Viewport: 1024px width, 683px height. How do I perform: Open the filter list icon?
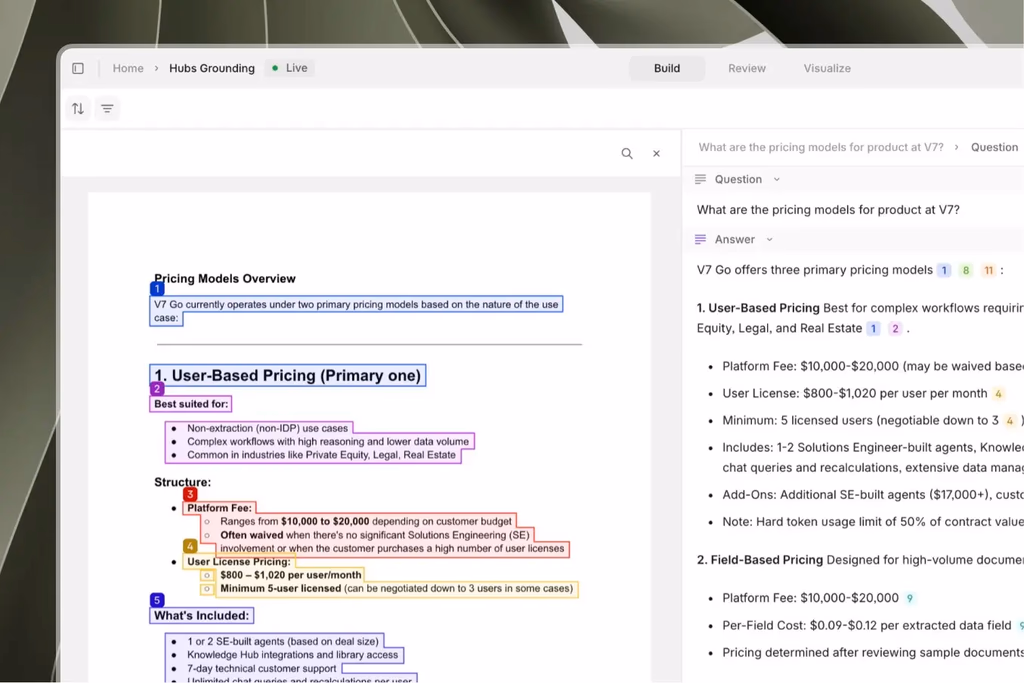click(107, 108)
